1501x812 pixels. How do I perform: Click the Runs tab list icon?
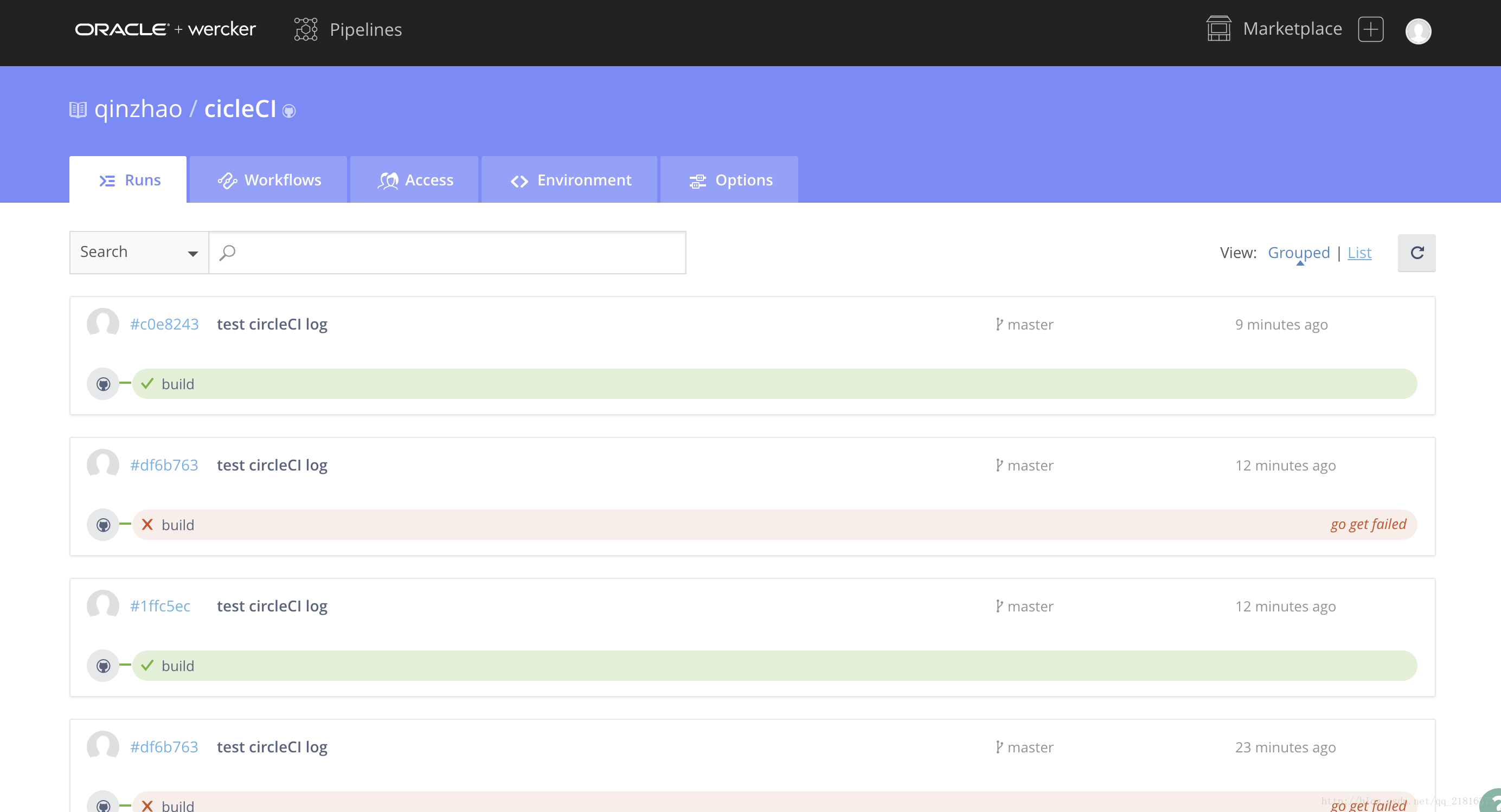click(x=107, y=181)
